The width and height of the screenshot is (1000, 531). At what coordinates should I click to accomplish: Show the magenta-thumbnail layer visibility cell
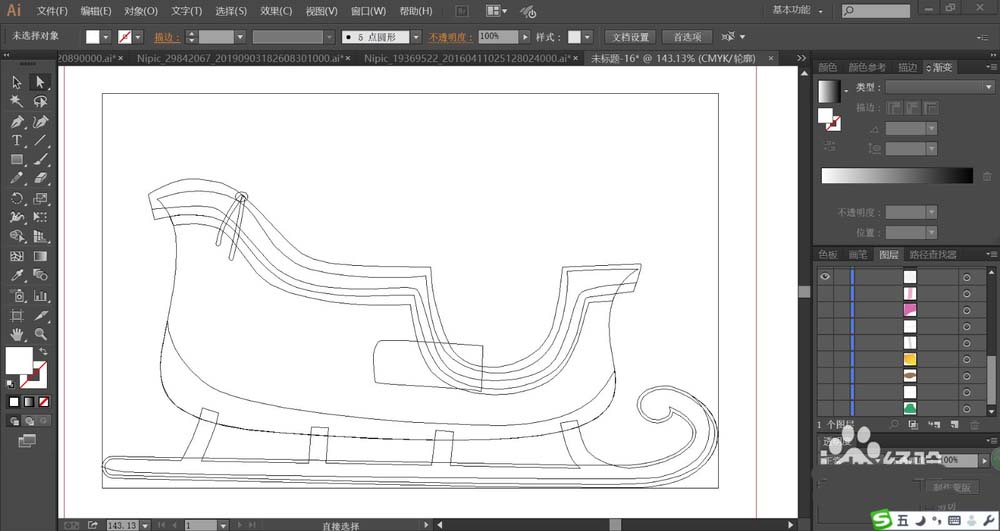click(825, 310)
